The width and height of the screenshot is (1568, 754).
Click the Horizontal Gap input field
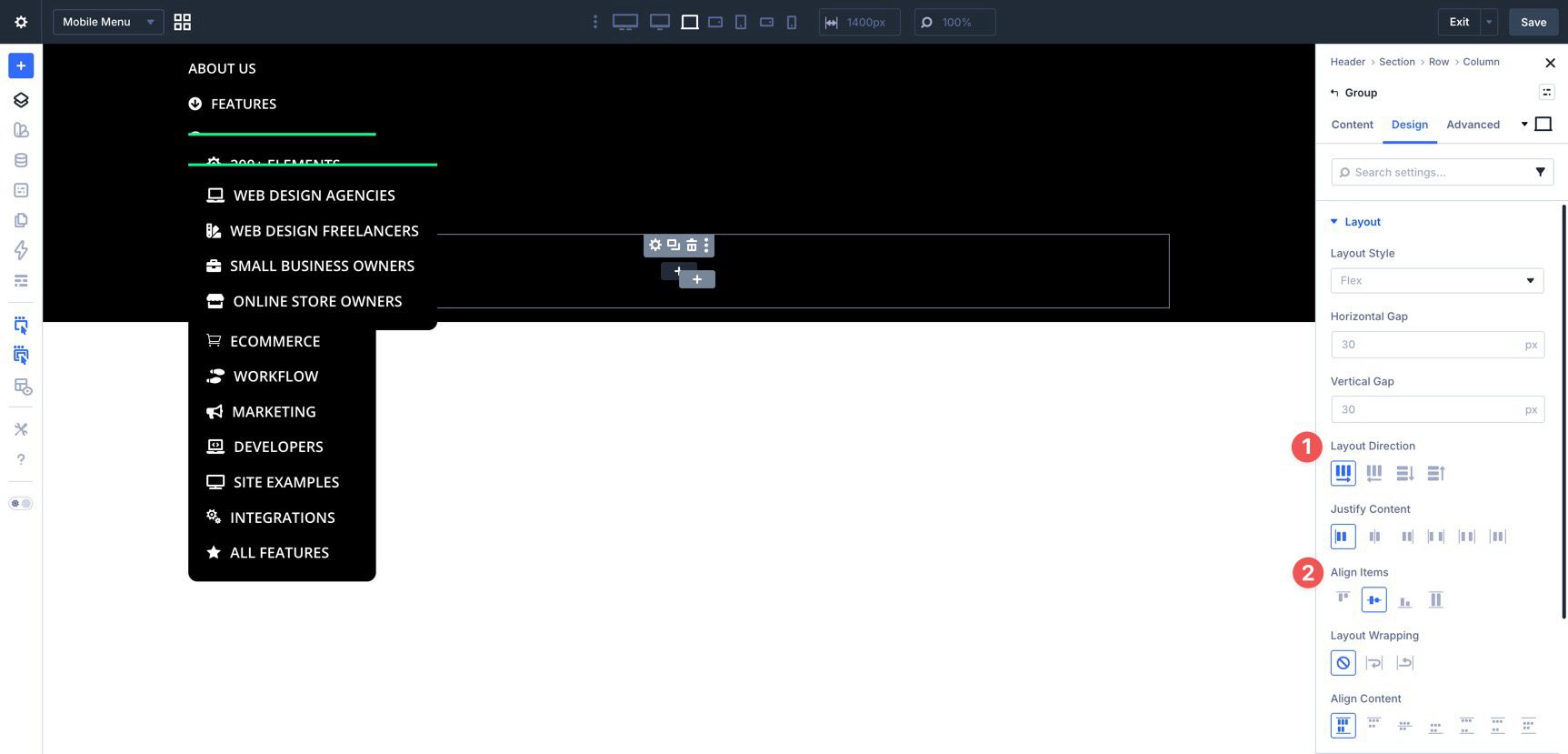pyautogui.click(x=1436, y=345)
